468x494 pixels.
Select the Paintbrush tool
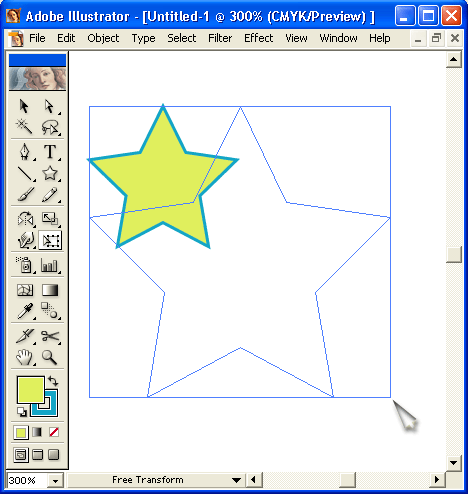[x=25, y=194]
